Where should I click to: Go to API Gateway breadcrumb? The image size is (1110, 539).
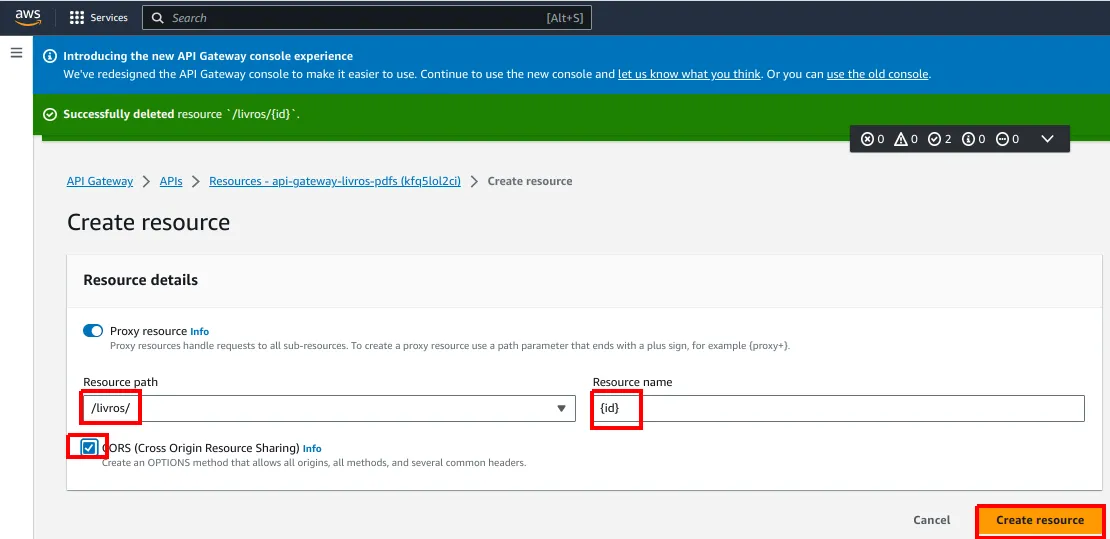[x=100, y=181]
